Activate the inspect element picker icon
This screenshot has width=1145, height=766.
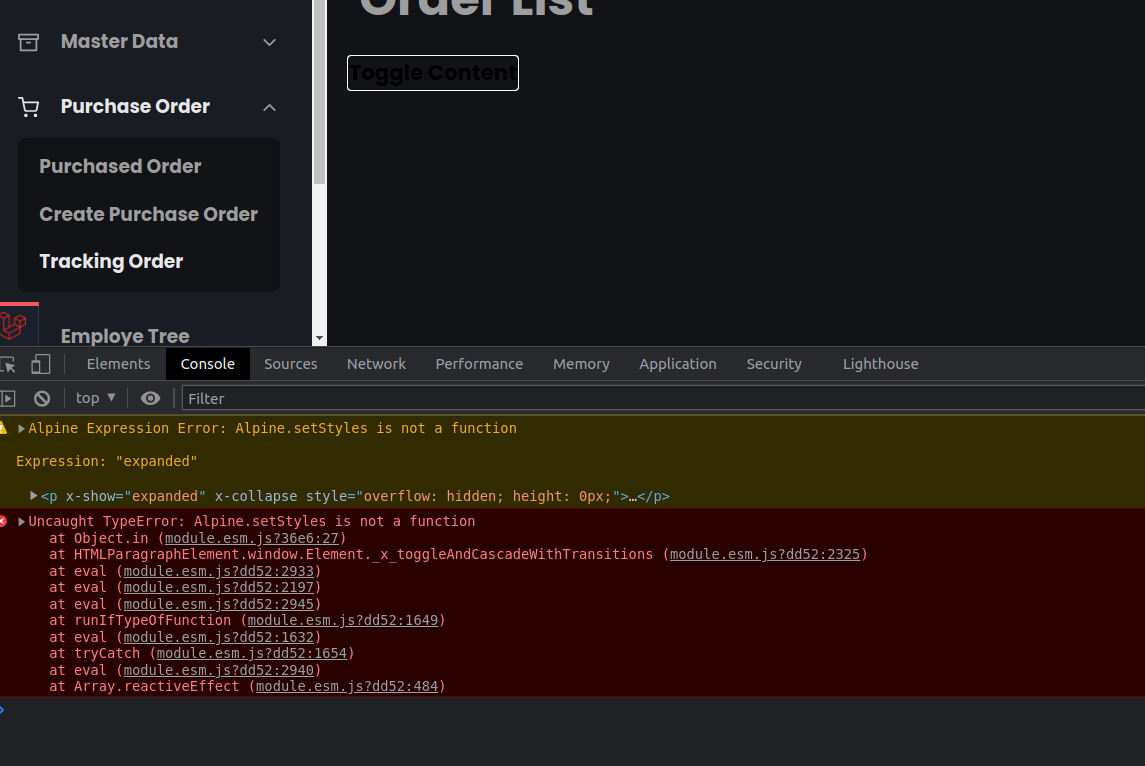8,364
